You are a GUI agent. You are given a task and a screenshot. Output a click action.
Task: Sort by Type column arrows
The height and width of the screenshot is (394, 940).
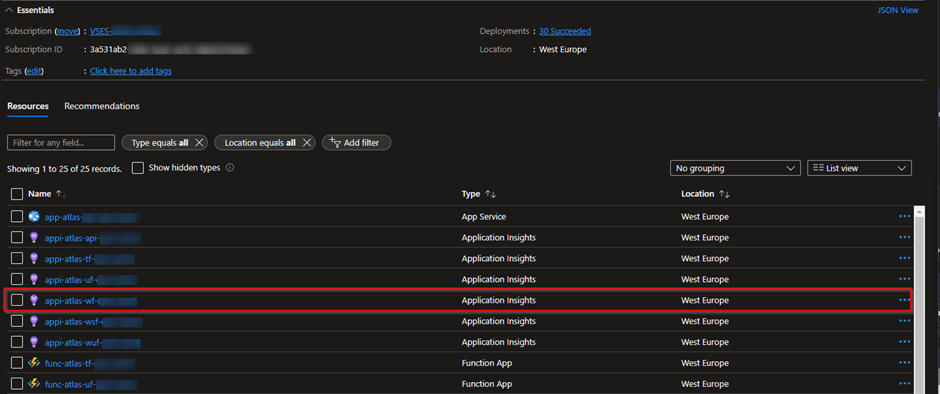(x=490, y=194)
